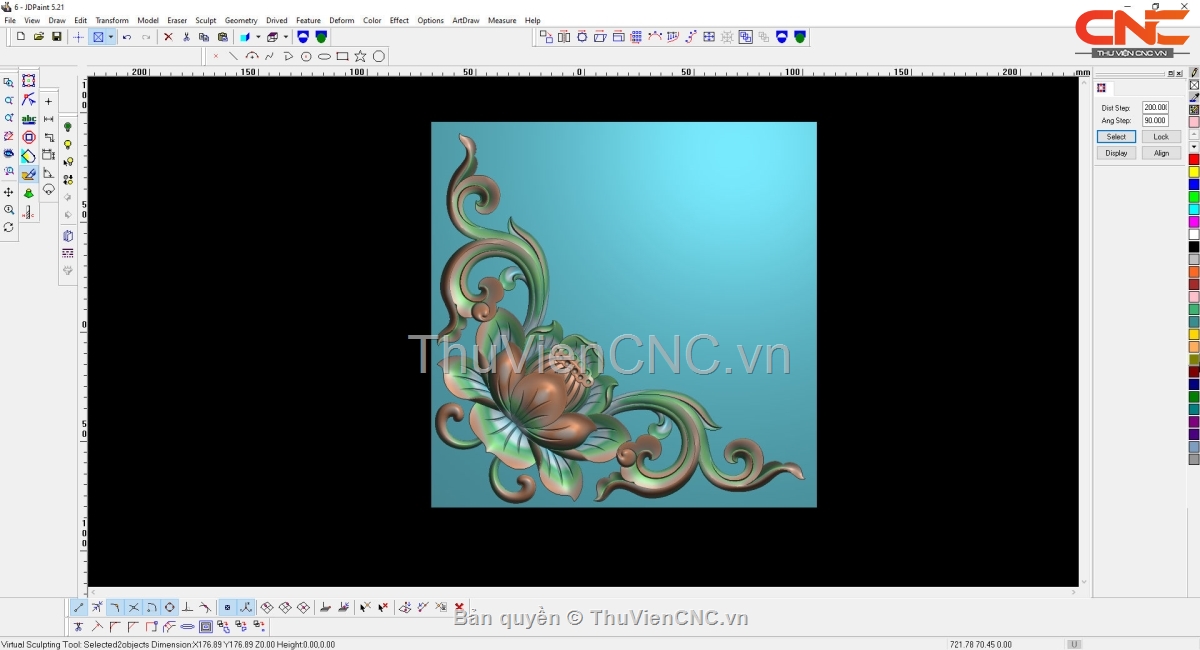Toggle the intersection snap button
Screen dimensions: 1200x650
[x=133, y=607]
